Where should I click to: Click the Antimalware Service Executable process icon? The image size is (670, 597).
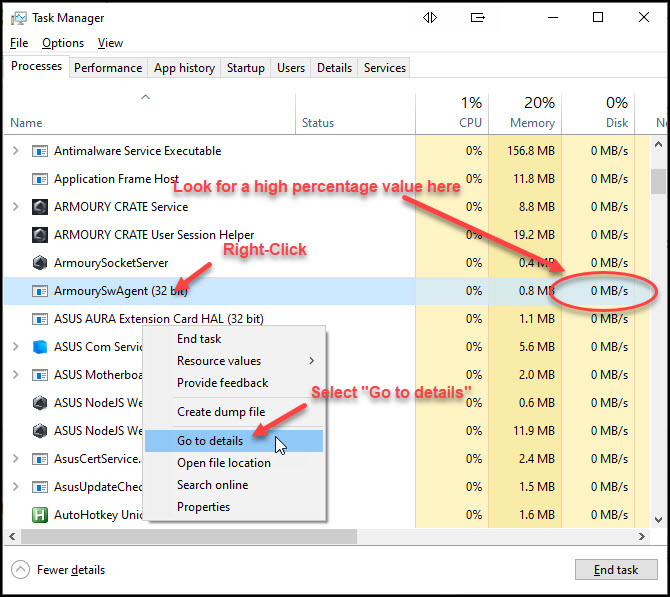(40, 151)
